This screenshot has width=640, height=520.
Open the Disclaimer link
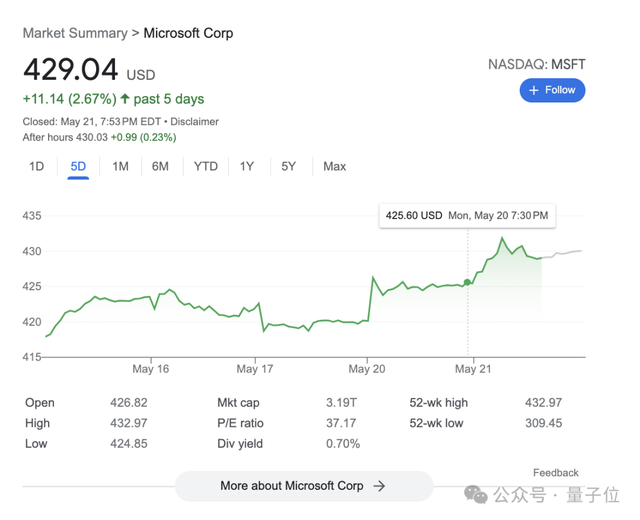tap(194, 122)
